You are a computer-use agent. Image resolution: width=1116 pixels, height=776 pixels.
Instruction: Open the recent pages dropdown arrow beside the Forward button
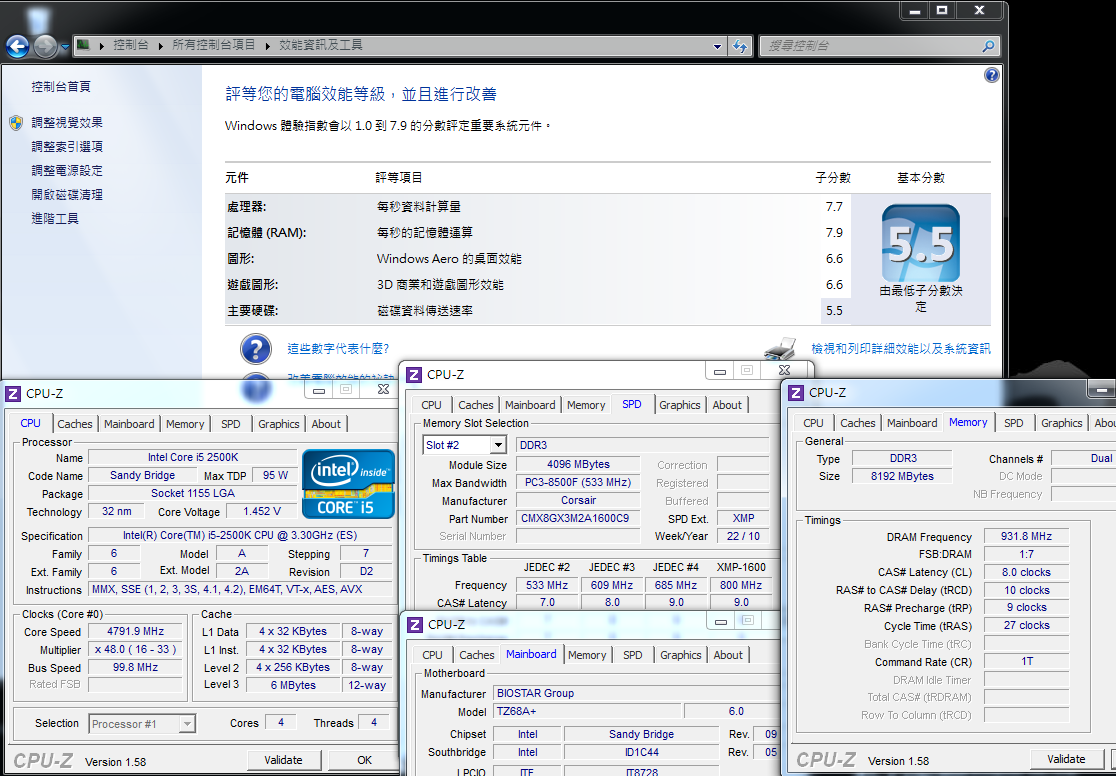[x=65, y=47]
